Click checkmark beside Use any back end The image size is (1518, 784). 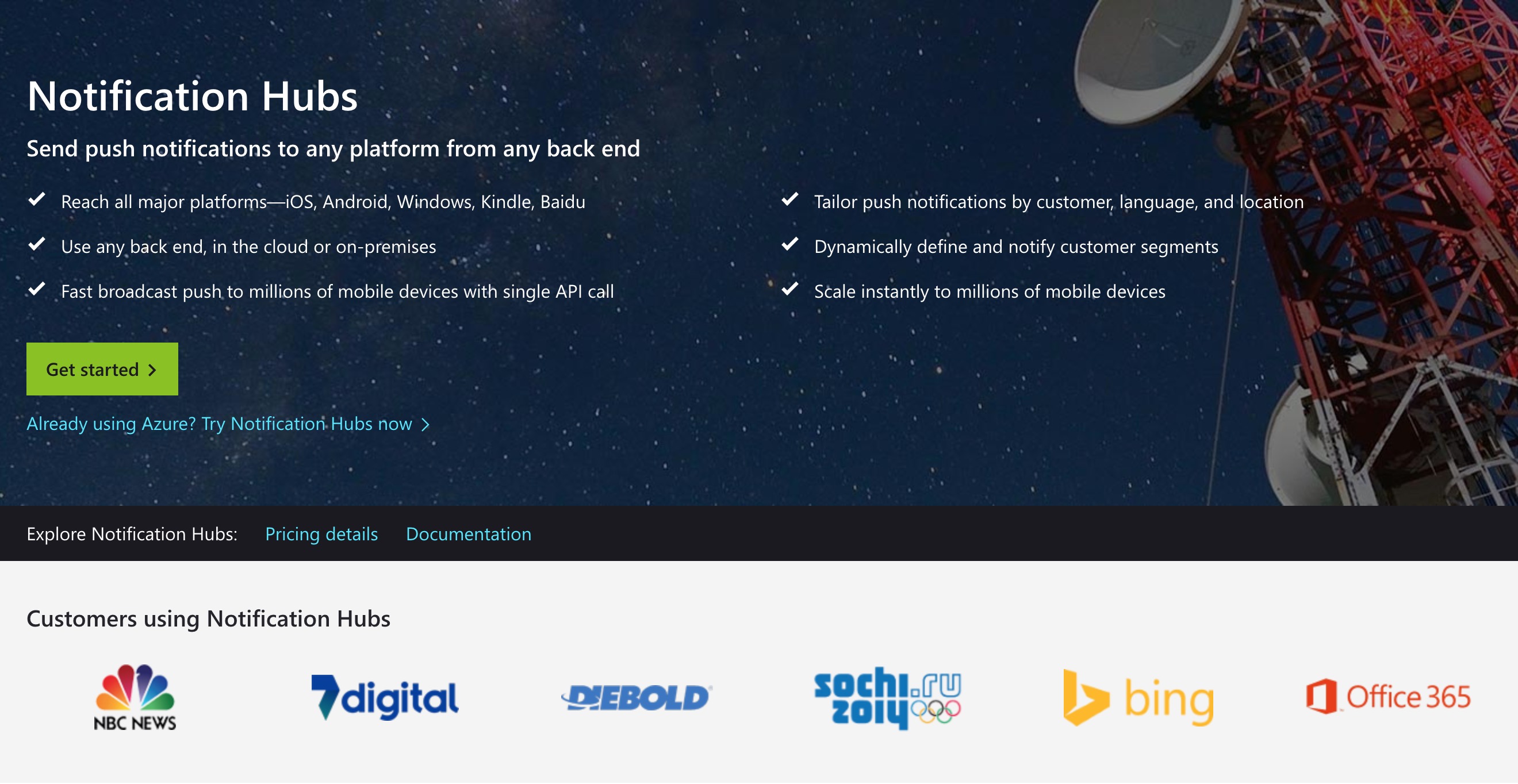(x=37, y=244)
